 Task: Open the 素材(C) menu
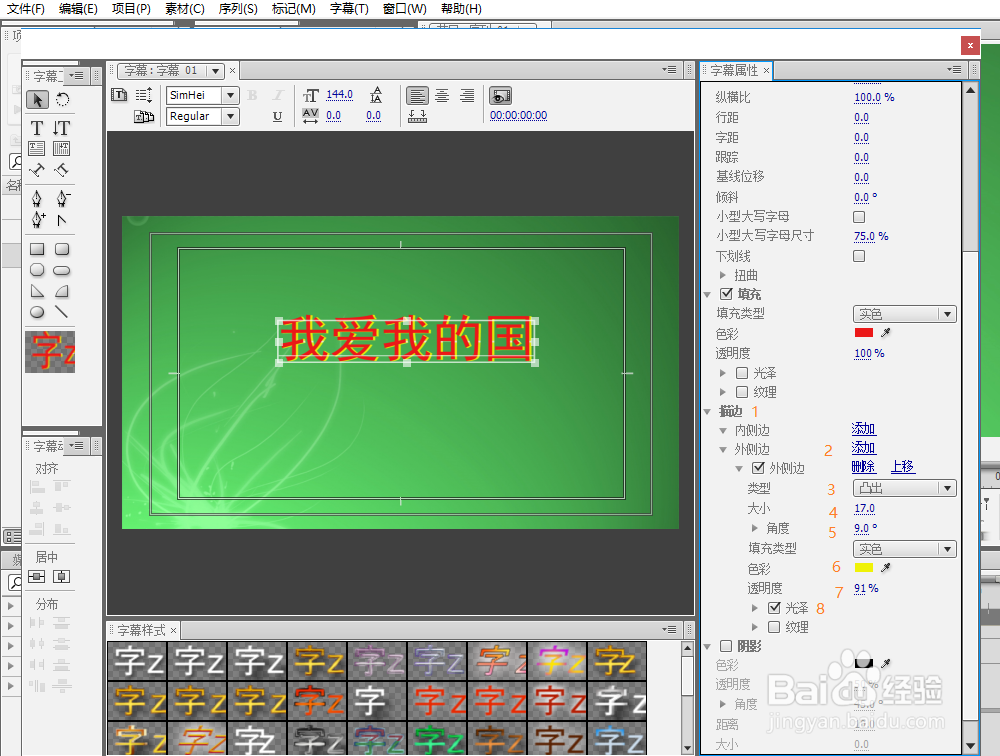pyautogui.click(x=184, y=9)
